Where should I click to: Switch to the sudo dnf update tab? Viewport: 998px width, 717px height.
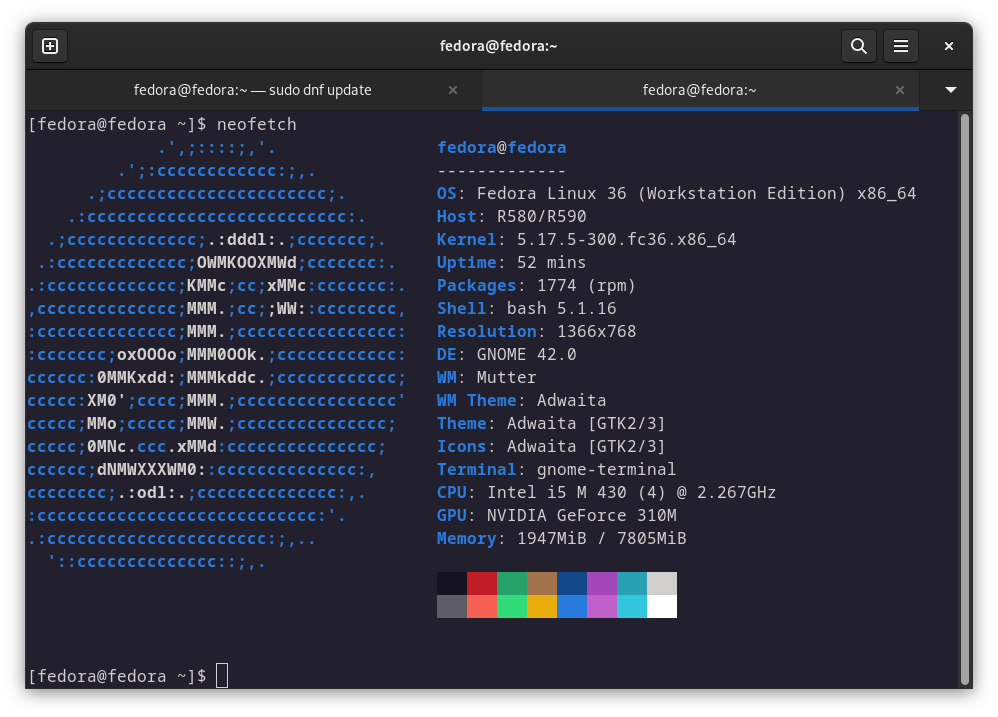tap(253, 90)
